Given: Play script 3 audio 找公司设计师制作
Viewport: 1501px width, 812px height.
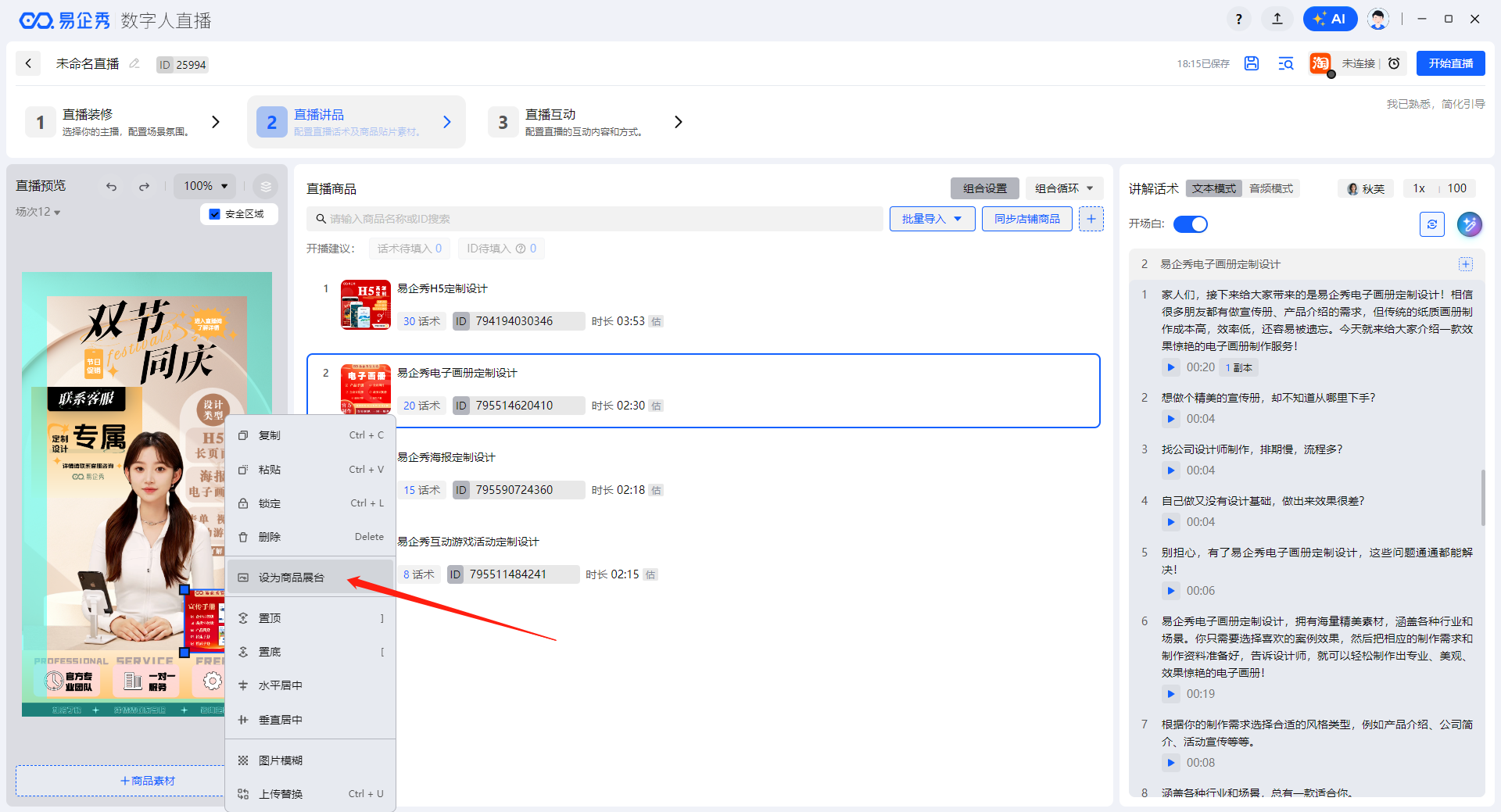Looking at the screenshot, I should 1170,470.
